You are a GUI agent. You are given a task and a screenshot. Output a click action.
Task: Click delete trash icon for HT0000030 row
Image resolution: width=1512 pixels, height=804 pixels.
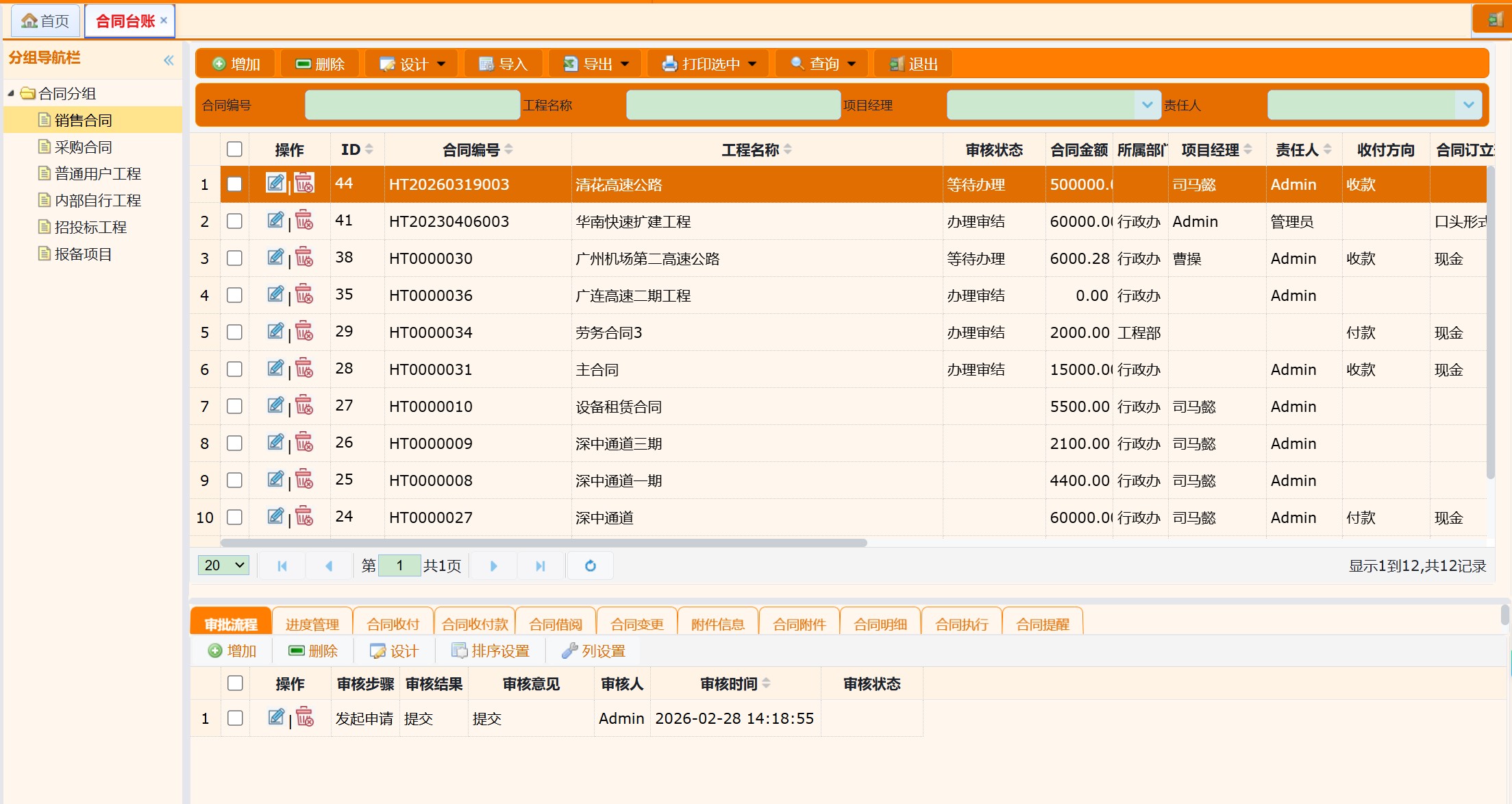point(305,258)
